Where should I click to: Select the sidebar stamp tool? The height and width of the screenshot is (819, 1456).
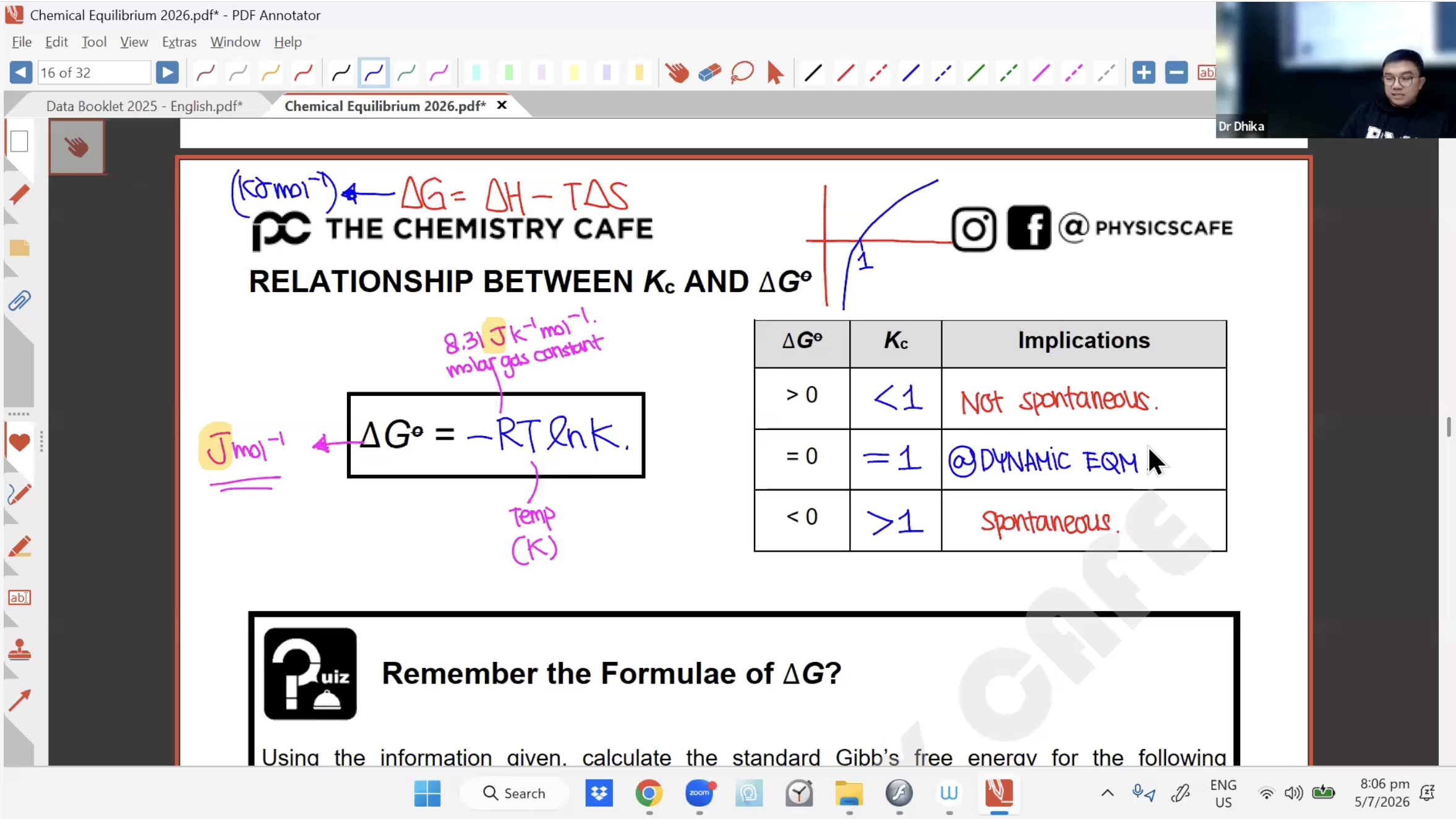19,650
